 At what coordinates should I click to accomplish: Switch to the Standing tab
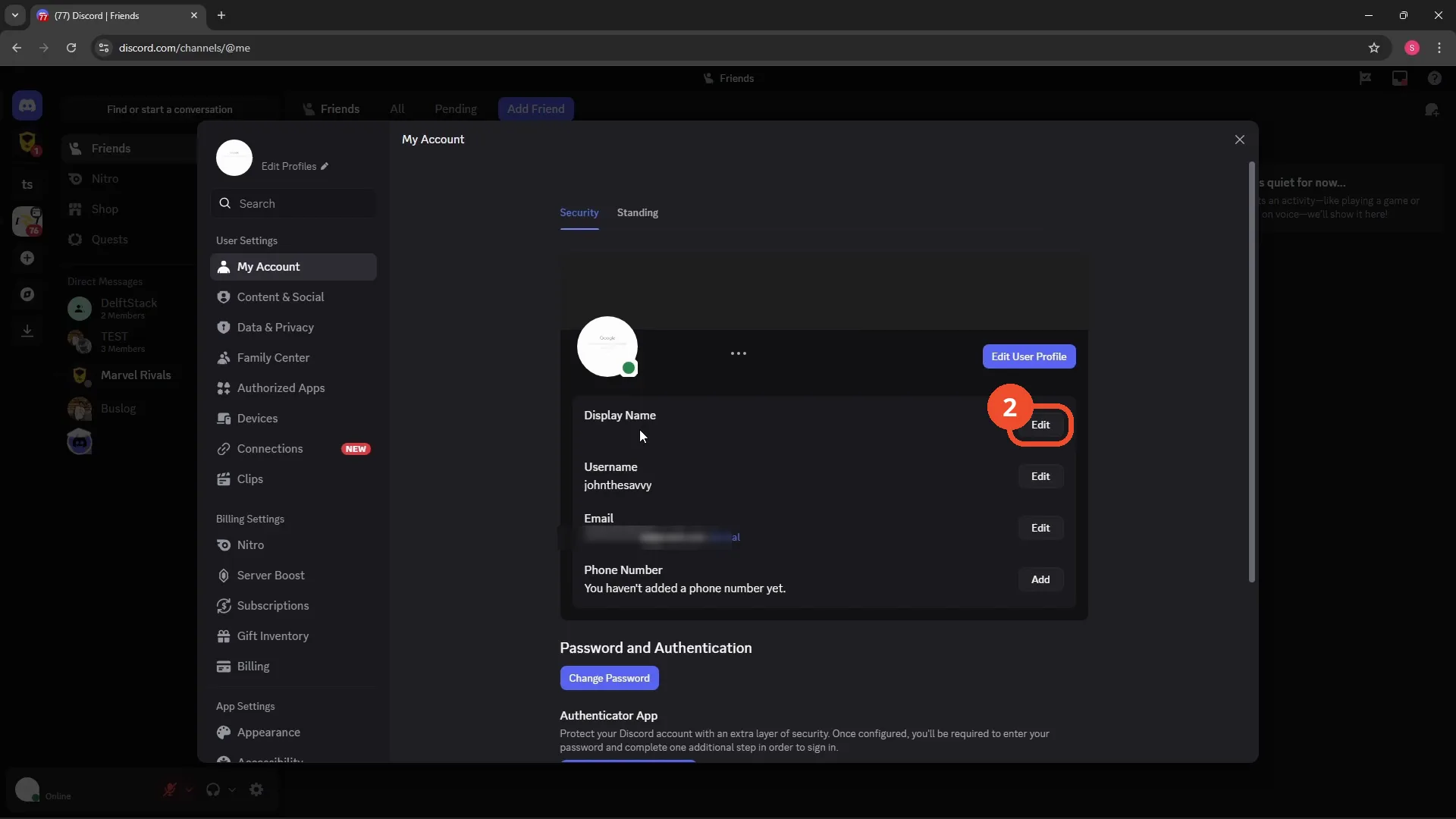[x=638, y=213]
